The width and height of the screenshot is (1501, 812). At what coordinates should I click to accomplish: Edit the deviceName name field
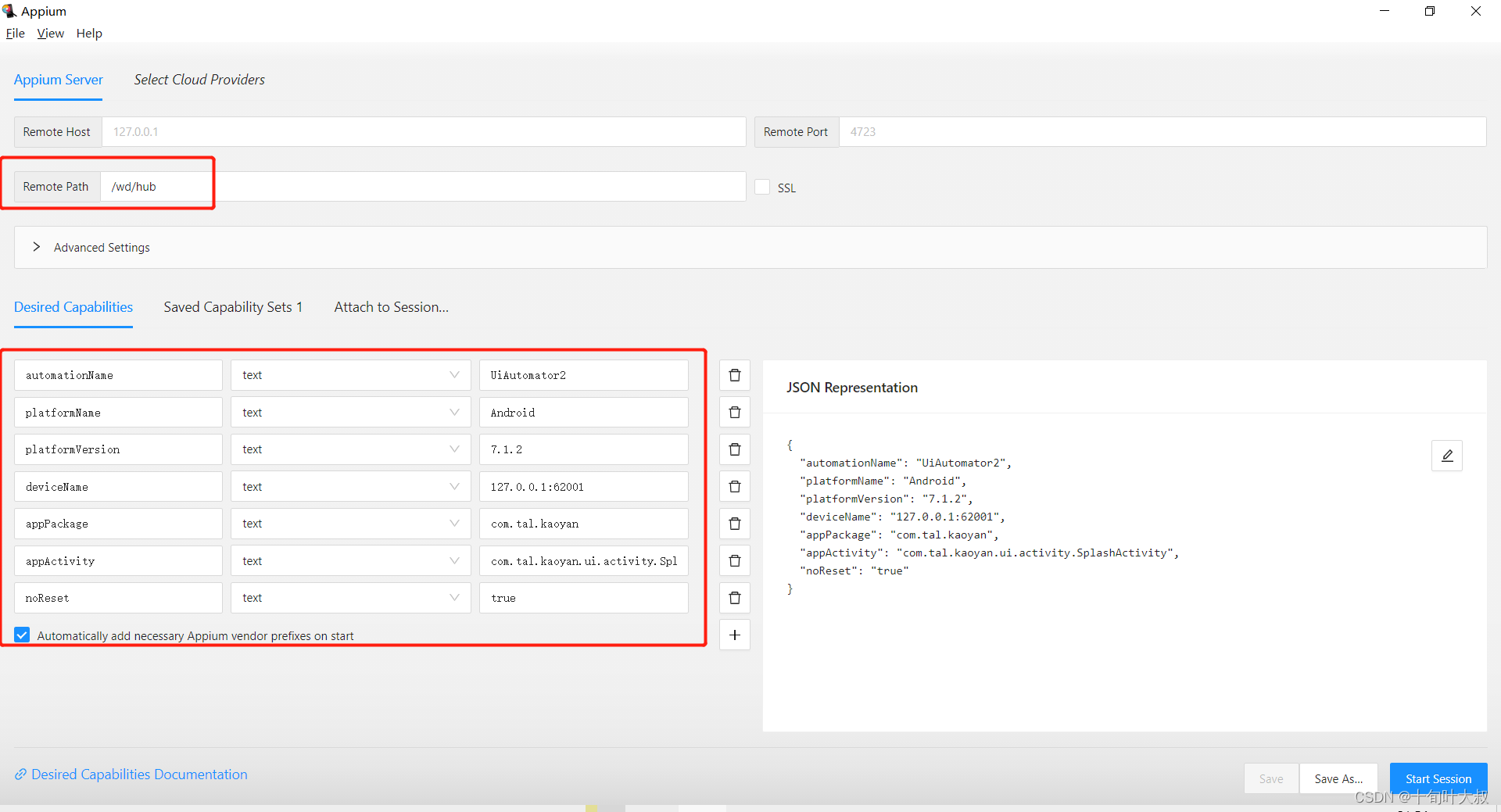(118, 486)
